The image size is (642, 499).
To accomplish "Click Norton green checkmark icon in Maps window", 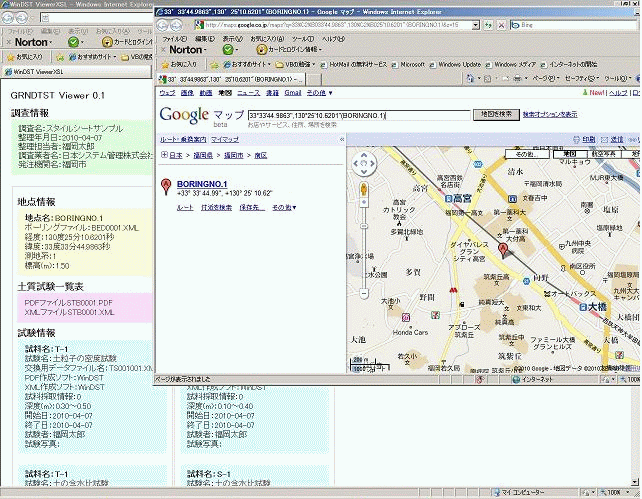I will click(x=228, y=50).
